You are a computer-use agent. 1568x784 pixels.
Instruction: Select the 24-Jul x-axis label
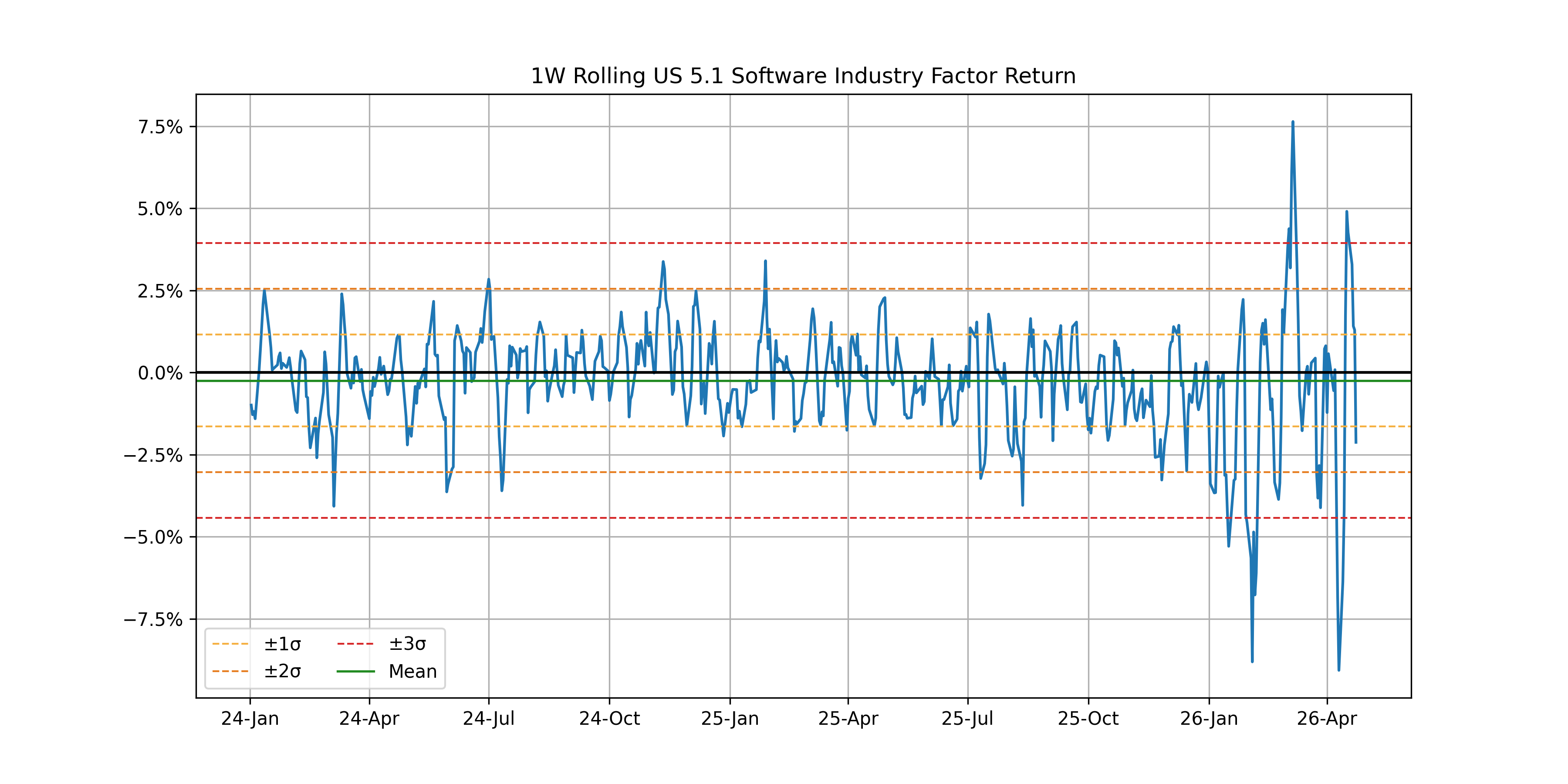click(488, 719)
